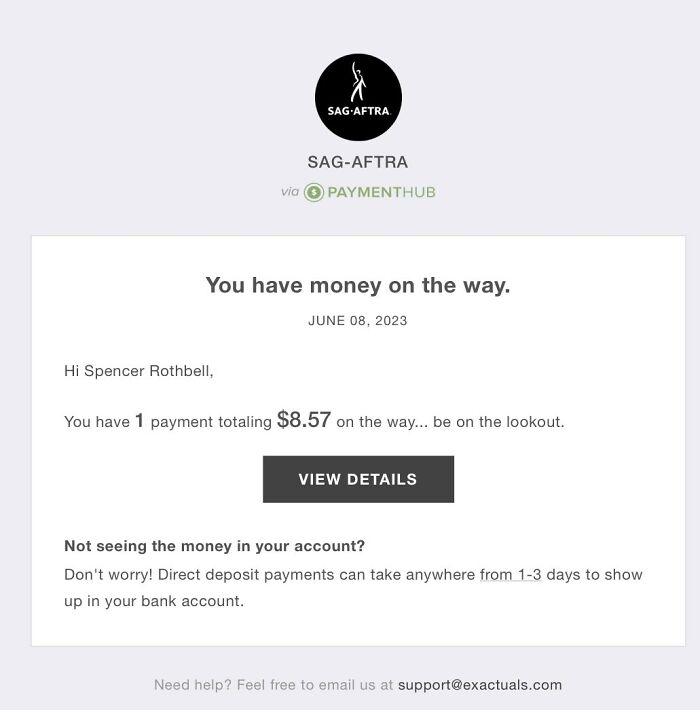Click "Not seeing the money in your account?" heading
The width and height of the screenshot is (700, 710).
click(x=214, y=546)
